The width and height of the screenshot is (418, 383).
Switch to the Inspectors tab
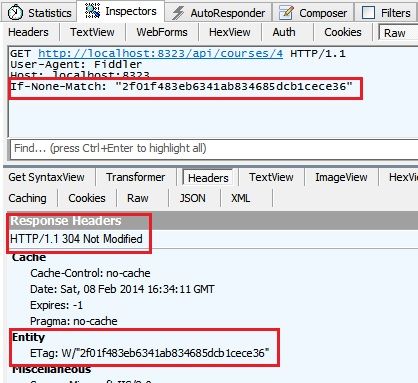(x=121, y=11)
